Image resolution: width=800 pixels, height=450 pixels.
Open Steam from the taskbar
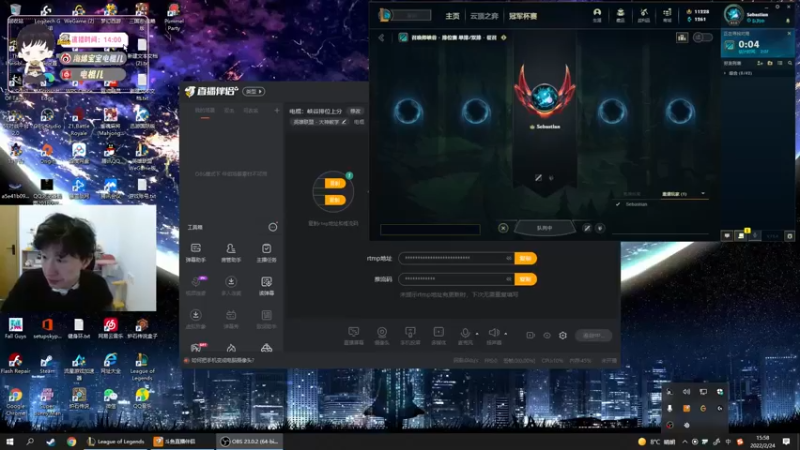[51, 441]
